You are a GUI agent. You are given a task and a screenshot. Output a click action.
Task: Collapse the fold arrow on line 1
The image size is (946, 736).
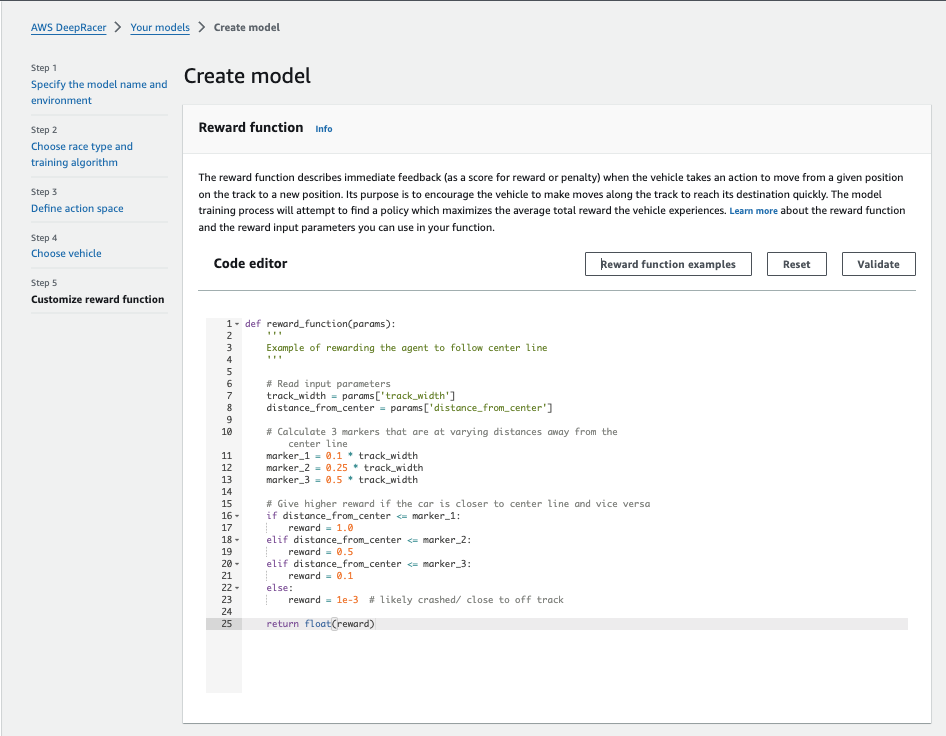click(x=237, y=324)
